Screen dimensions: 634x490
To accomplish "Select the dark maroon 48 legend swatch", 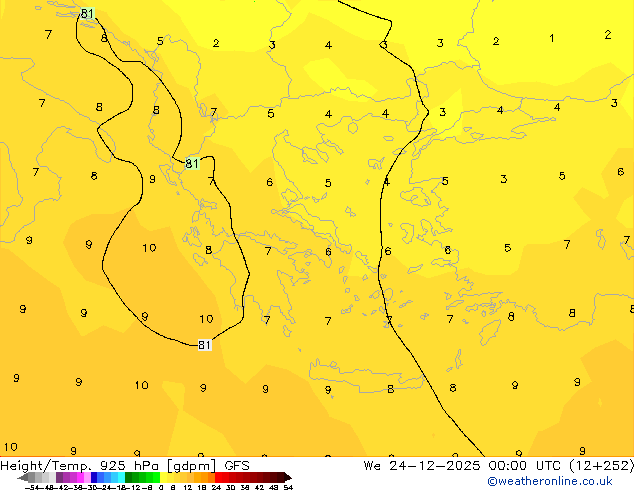I will [x=274, y=477].
